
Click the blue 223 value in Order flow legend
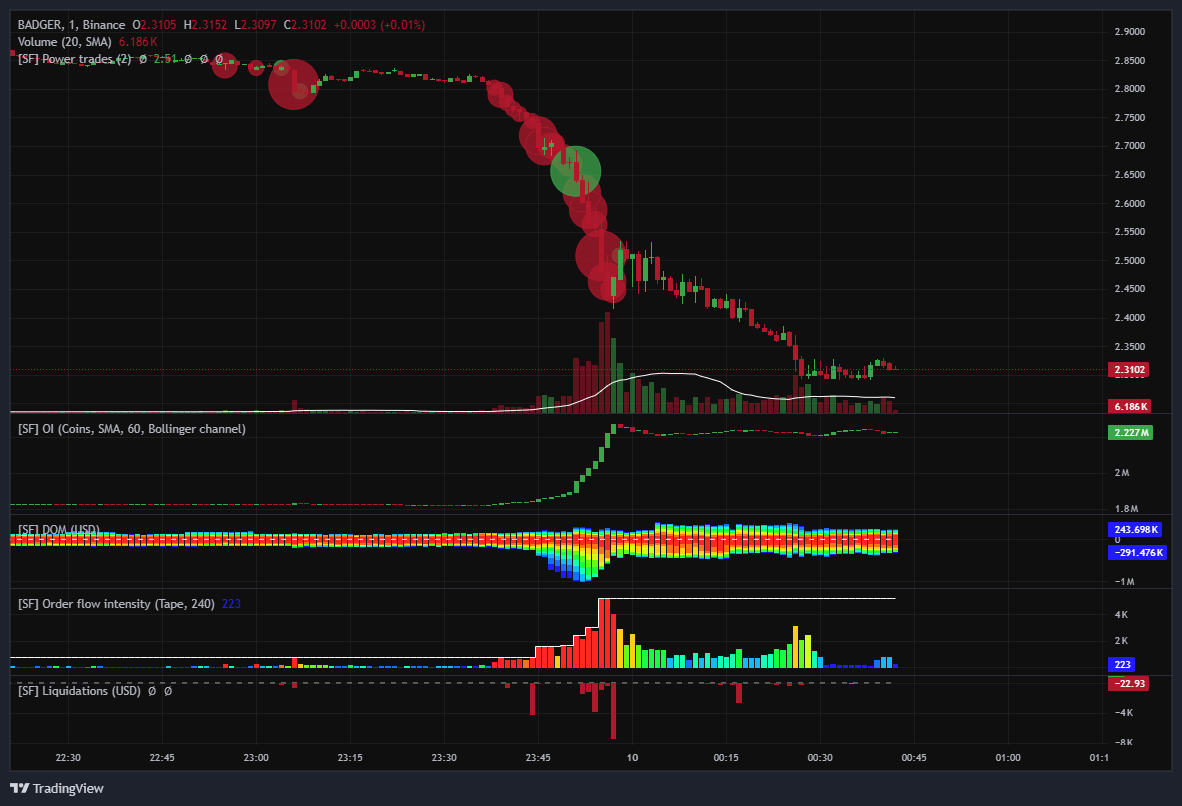click(x=231, y=604)
